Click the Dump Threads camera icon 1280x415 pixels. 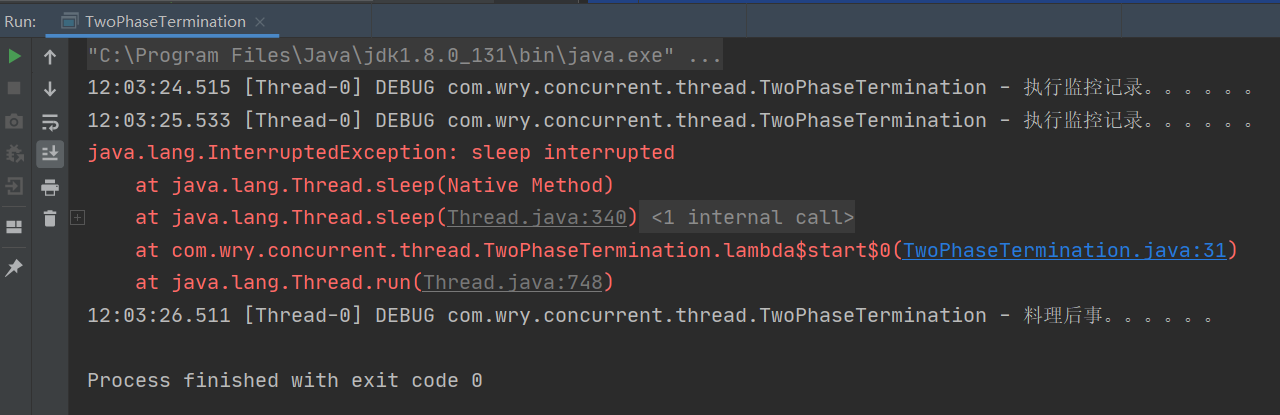[14, 122]
